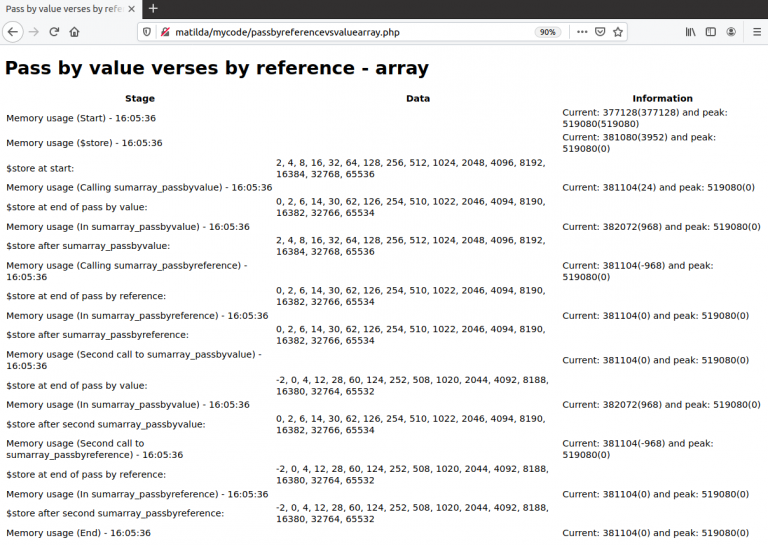Click the forward navigation arrow
Viewport: 768px width, 545px height.
(34, 32)
